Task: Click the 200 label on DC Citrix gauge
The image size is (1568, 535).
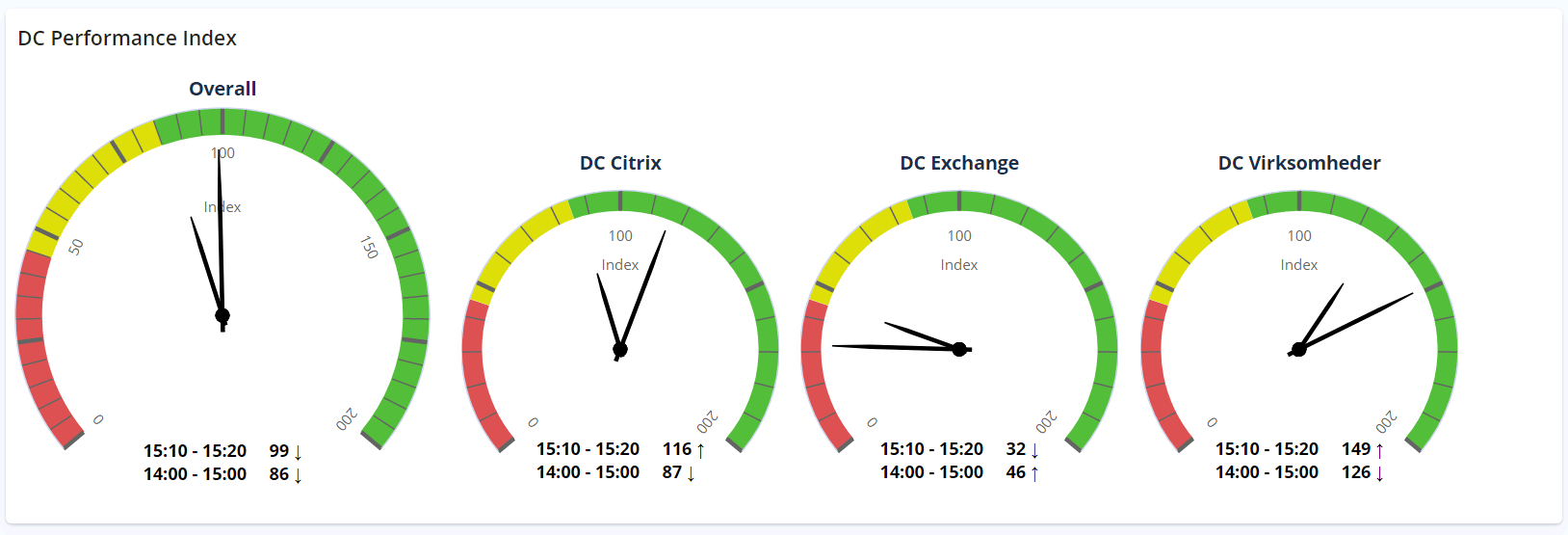Action: point(708,421)
